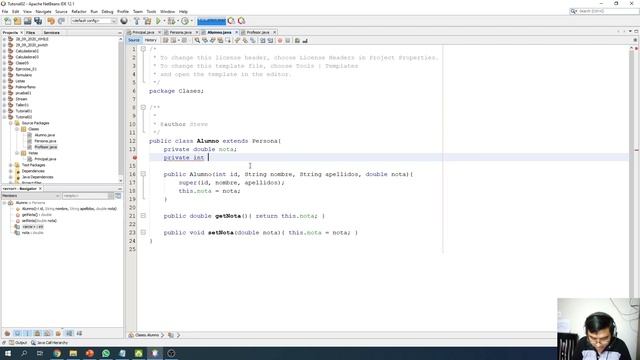The height and width of the screenshot is (360, 640).
Task: Toggle the third Navigator filter button
Action: 27,333
